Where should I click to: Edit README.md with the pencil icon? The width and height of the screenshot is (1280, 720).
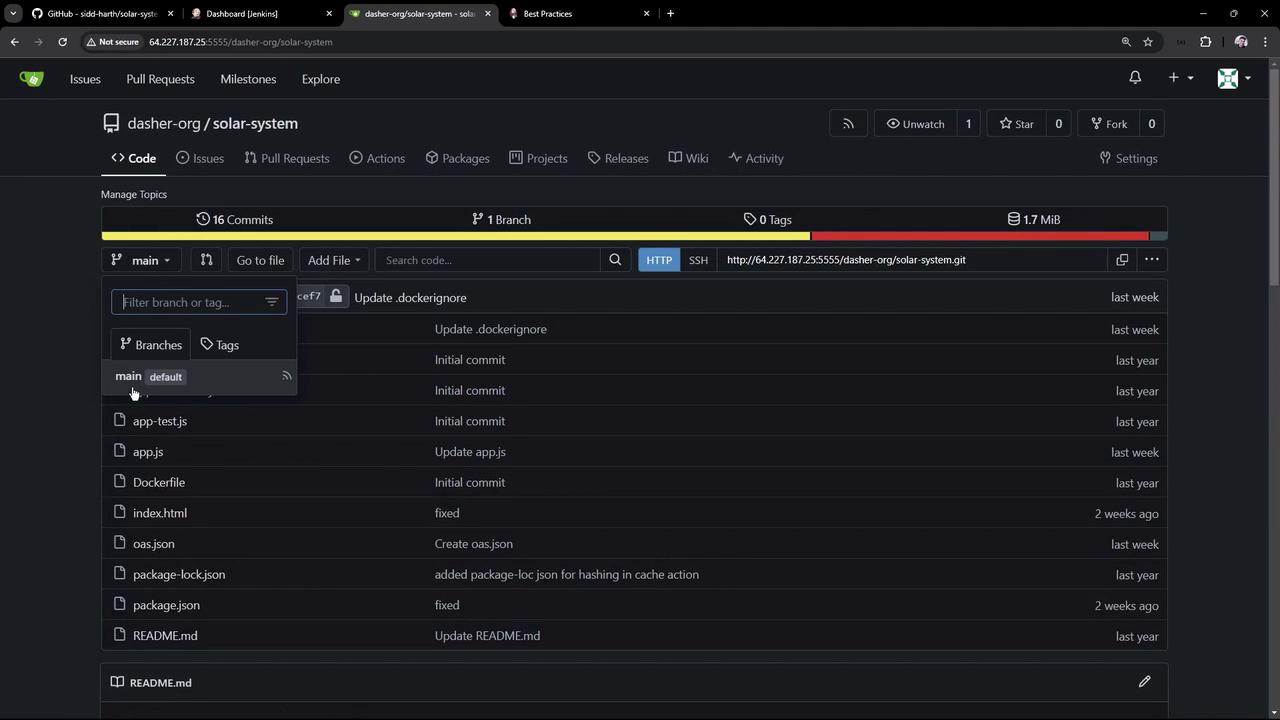pos(1145,682)
